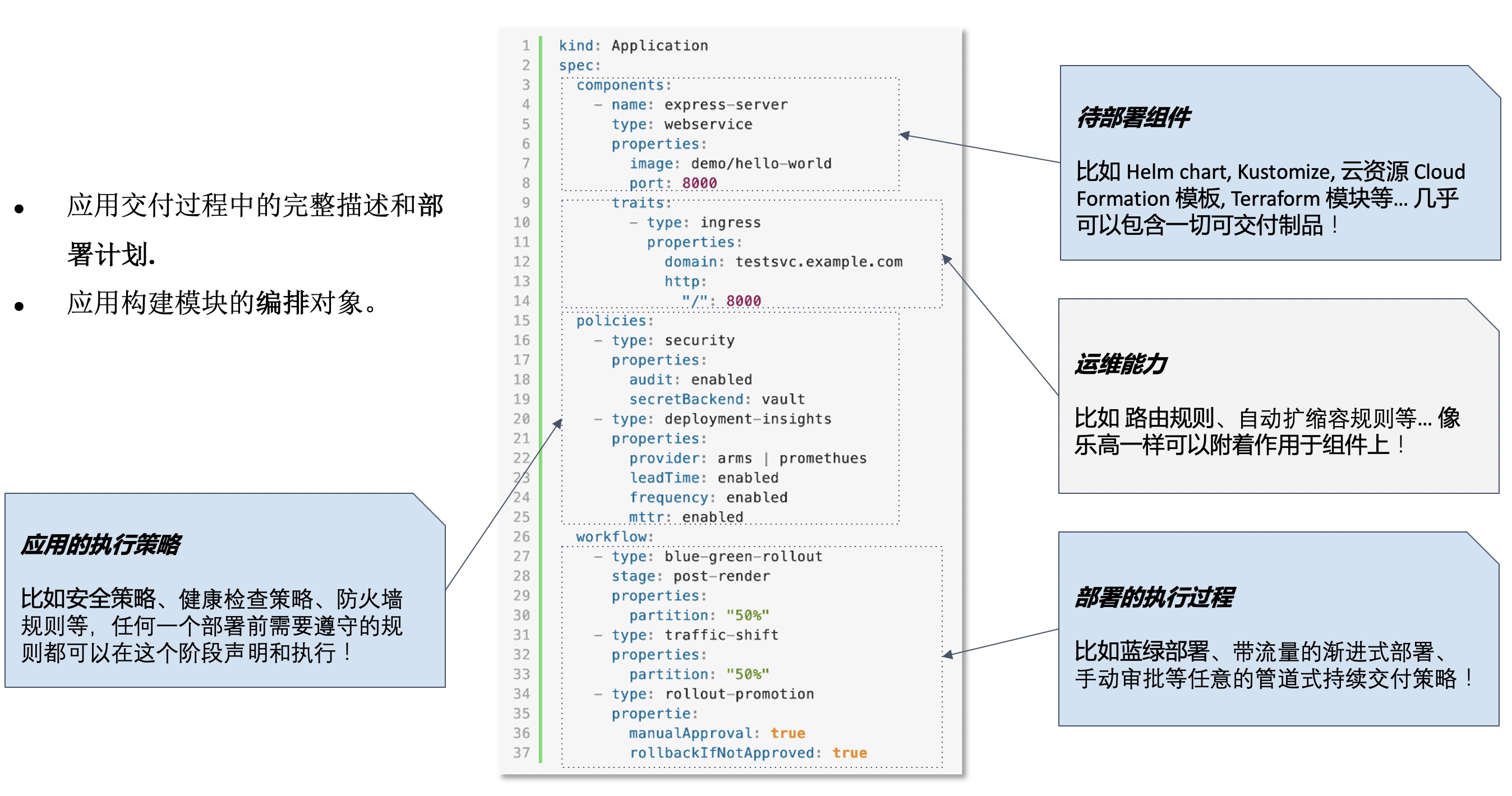1512x796 pixels.
Task: Click 'partition: "50%"' on line 30
Action: 699,615
